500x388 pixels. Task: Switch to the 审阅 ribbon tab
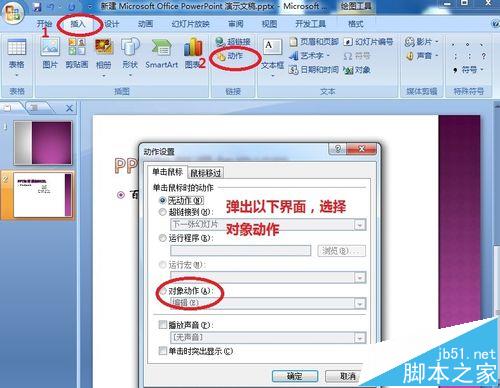(x=235, y=24)
